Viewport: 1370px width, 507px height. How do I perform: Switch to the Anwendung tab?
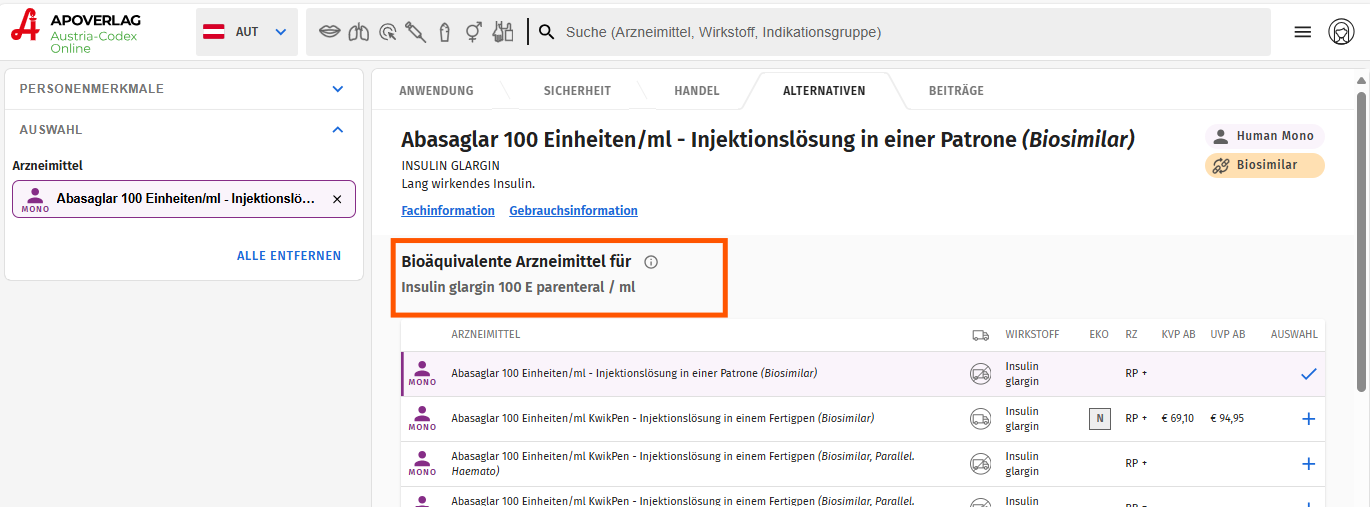coord(436,91)
